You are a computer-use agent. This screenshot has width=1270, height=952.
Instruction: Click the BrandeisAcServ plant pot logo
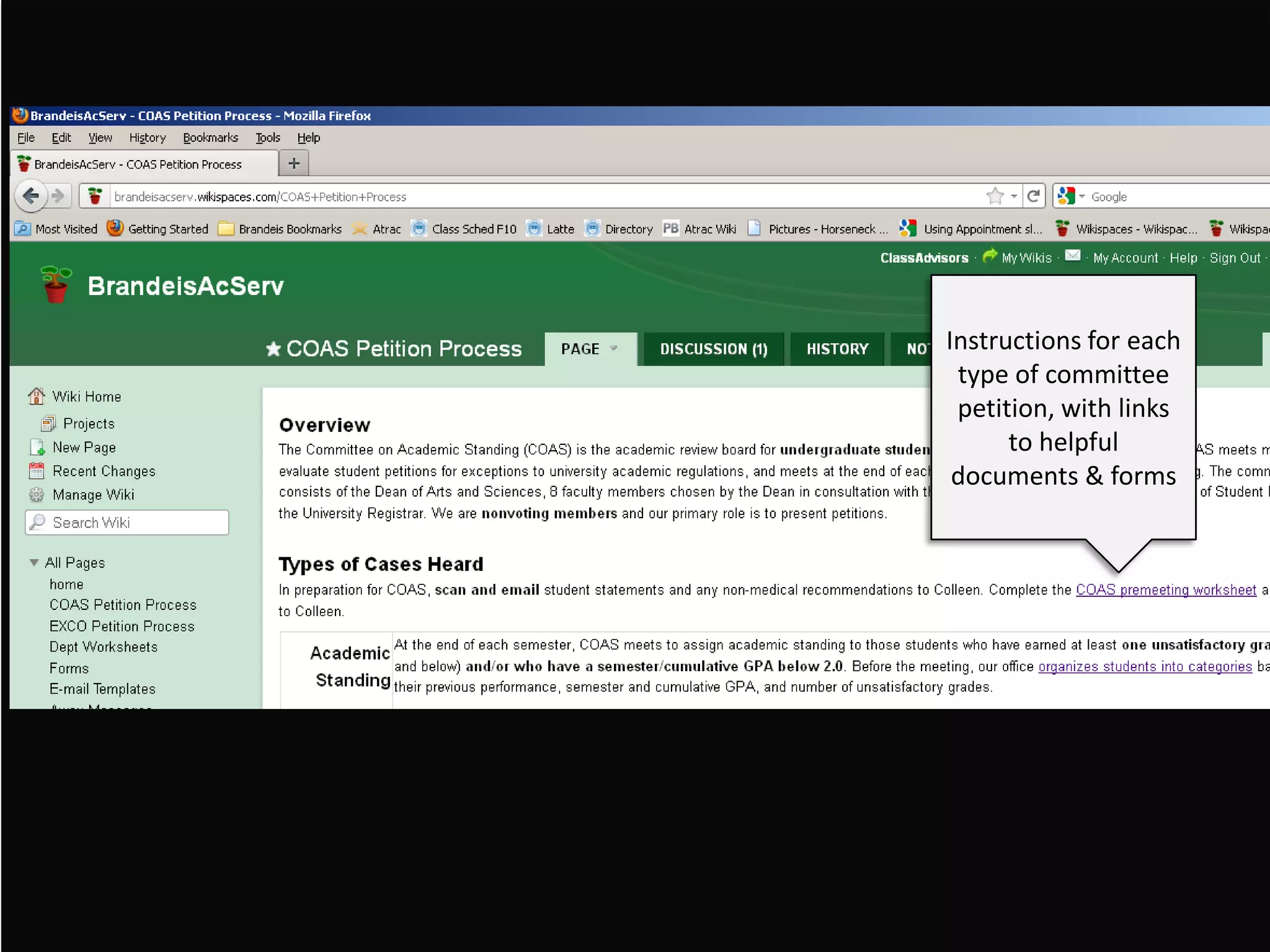[56, 284]
